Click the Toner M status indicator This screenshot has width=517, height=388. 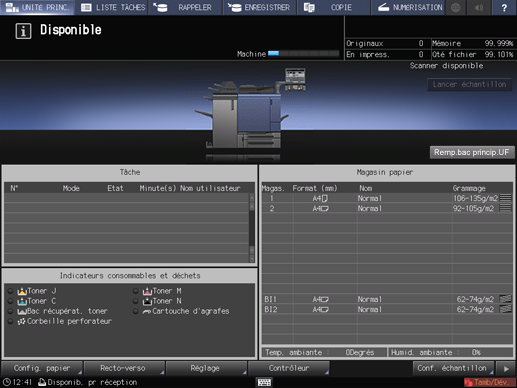point(136,291)
